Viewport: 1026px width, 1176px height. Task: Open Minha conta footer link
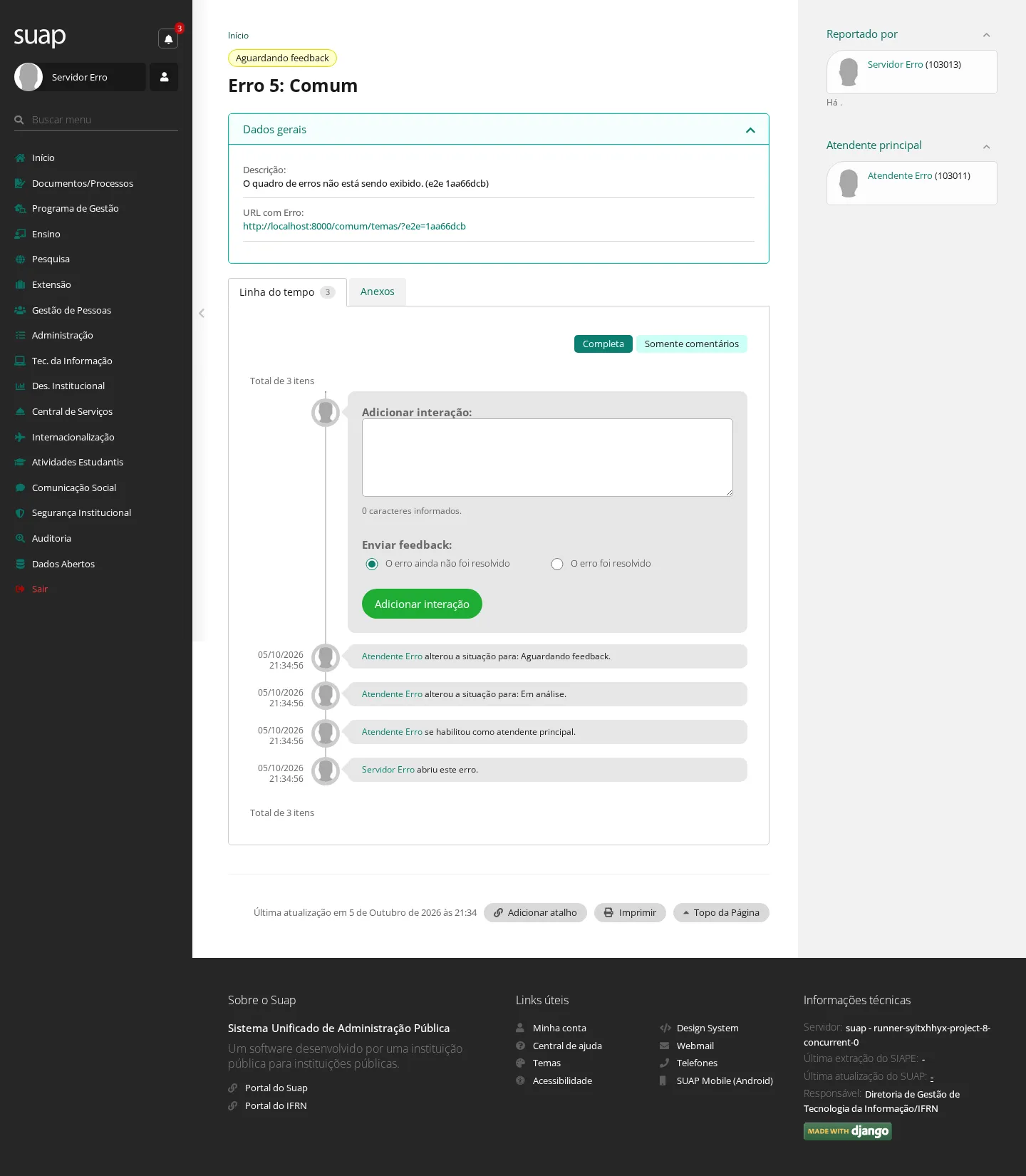559,1028
